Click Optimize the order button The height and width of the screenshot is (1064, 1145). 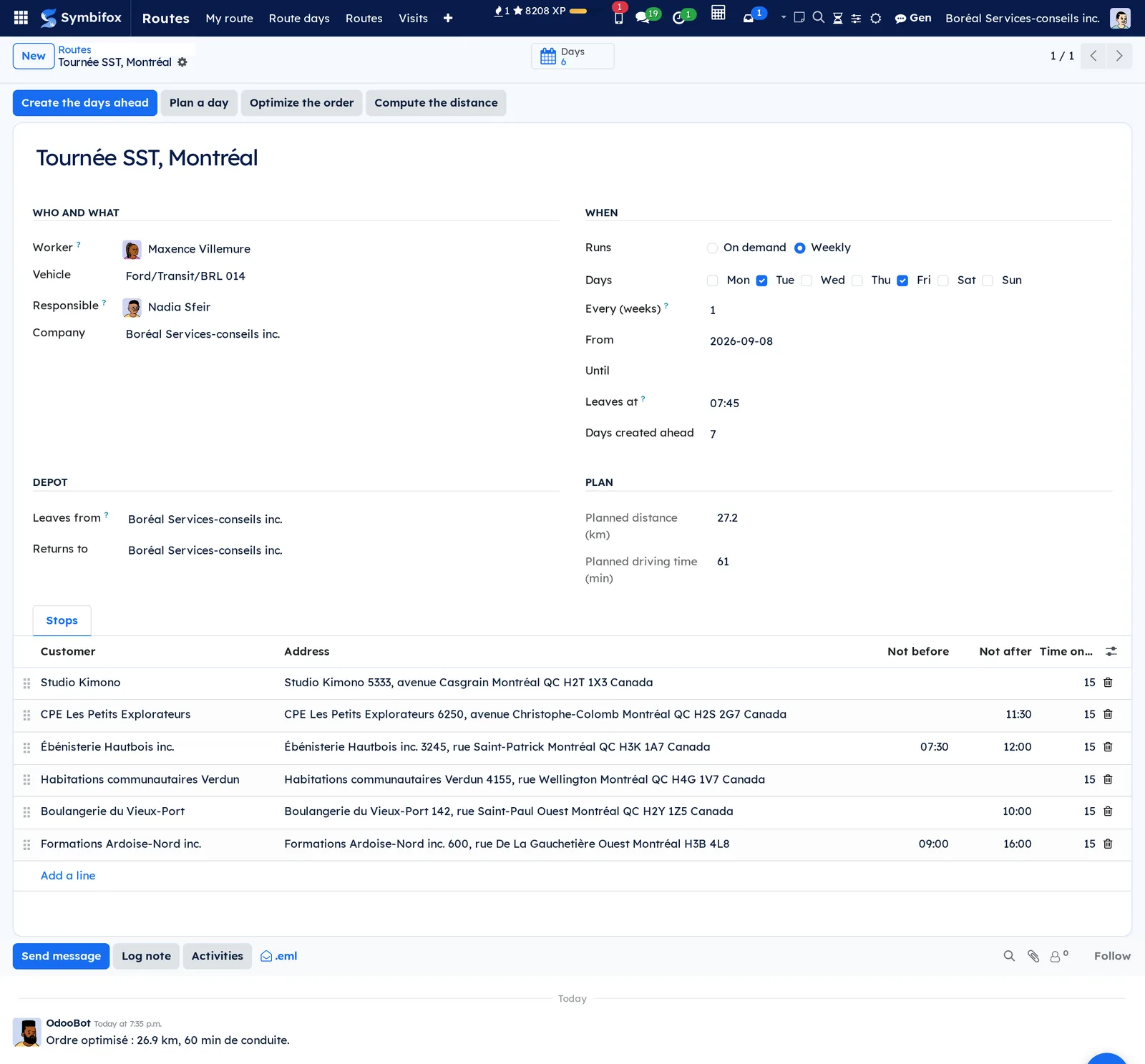tap(301, 103)
